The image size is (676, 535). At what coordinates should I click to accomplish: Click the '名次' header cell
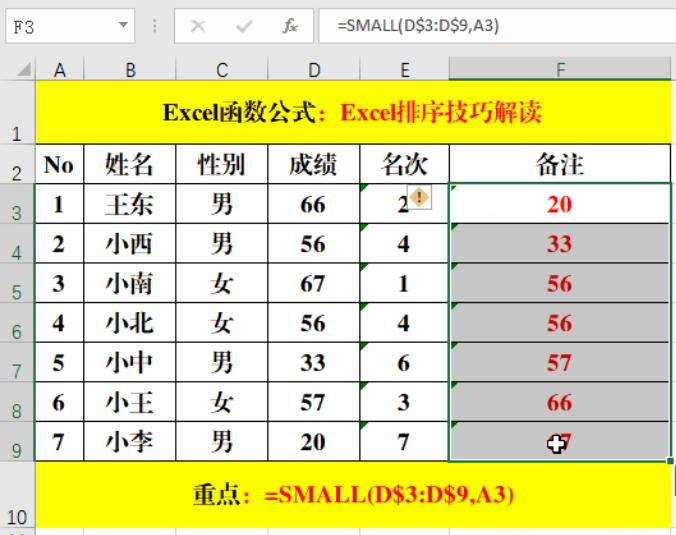[x=404, y=164]
